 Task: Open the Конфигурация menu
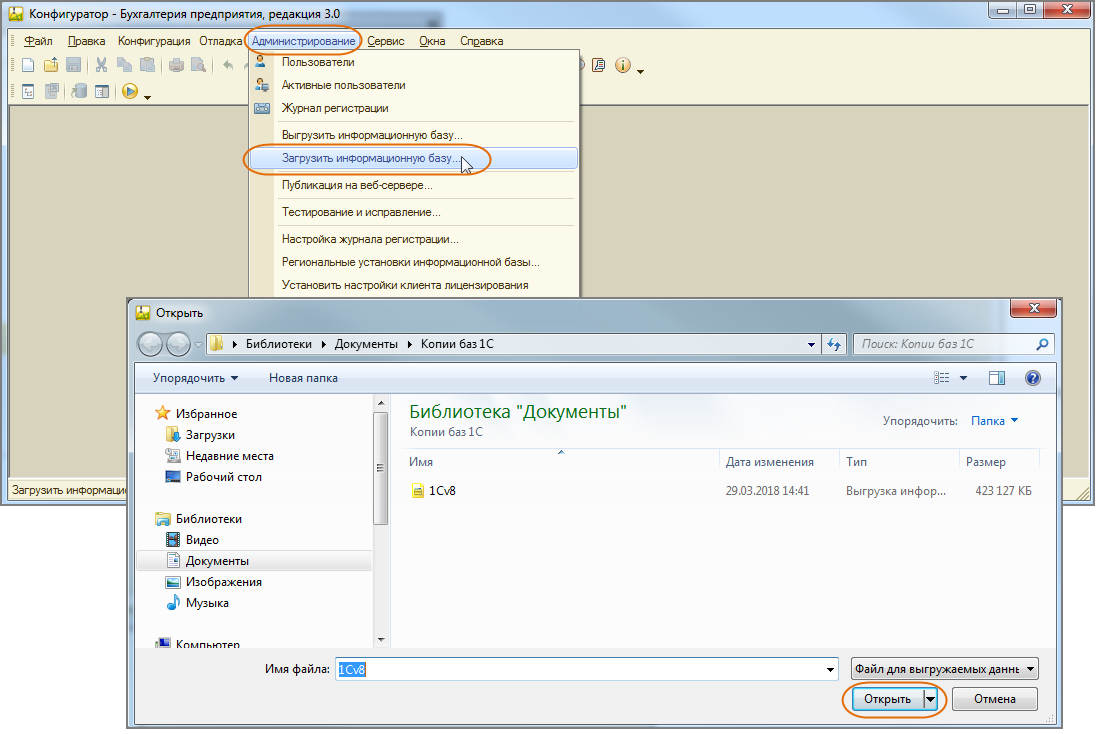(154, 41)
